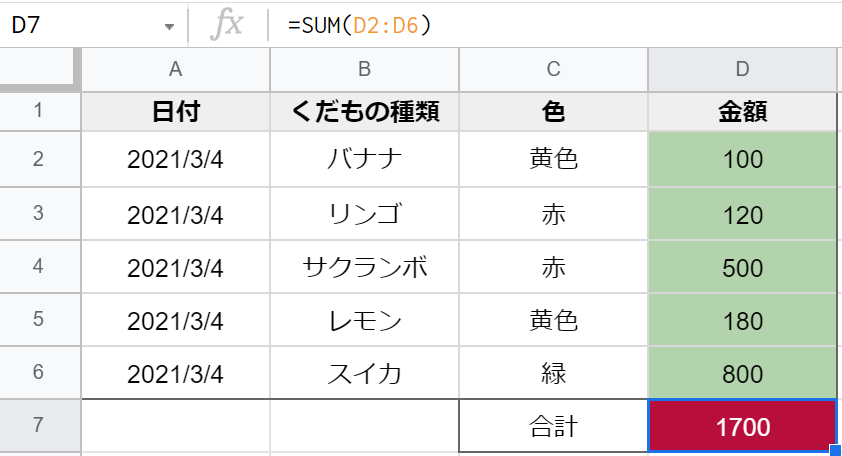This screenshot has height=456, width=842.
Task: Select column C header
Action: coord(554,69)
